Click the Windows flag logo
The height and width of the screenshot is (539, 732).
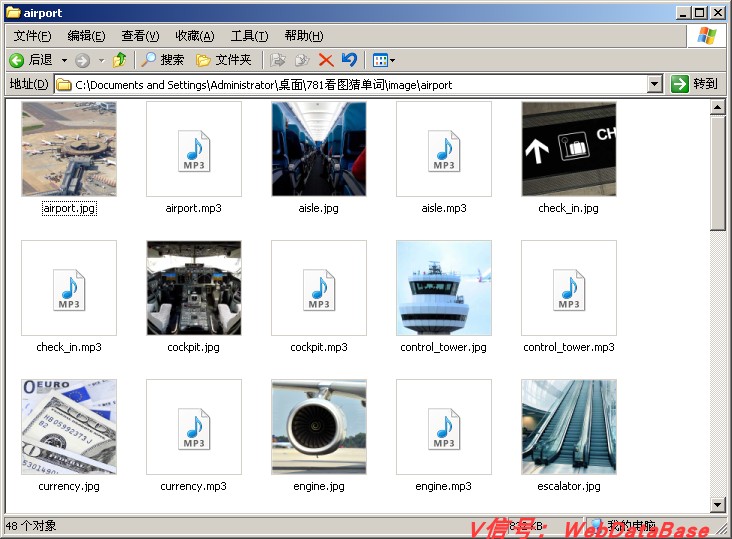tap(706, 35)
